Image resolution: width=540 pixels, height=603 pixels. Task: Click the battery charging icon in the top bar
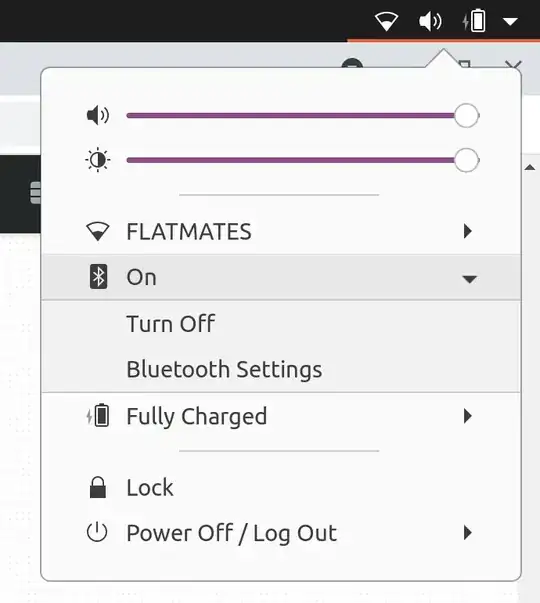coord(474,20)
